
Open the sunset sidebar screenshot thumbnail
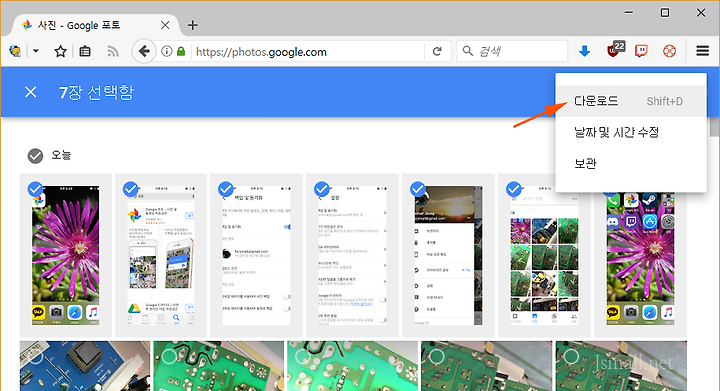[x=448, y=256]
